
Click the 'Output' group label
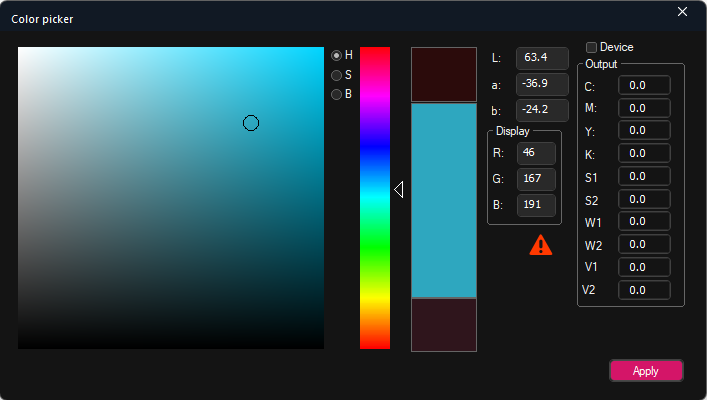point(601,64)
